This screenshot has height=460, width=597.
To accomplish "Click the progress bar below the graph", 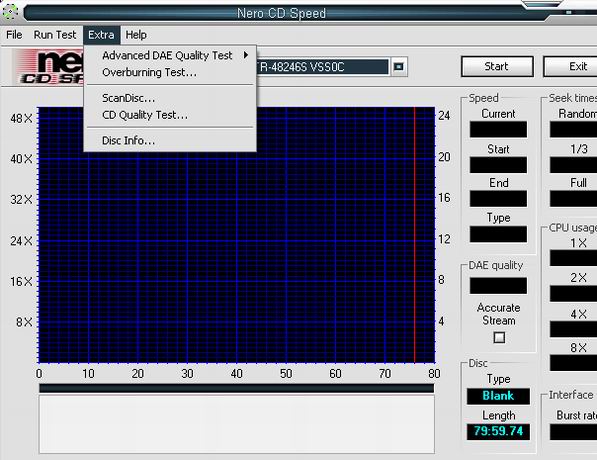I will [236, 388].
